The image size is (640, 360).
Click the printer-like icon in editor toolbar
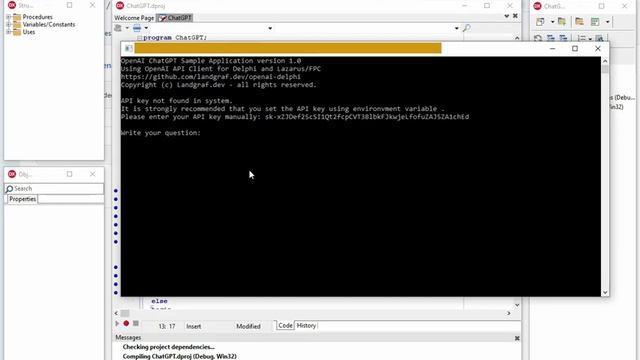pyautogui.click(x=118, y=28)
